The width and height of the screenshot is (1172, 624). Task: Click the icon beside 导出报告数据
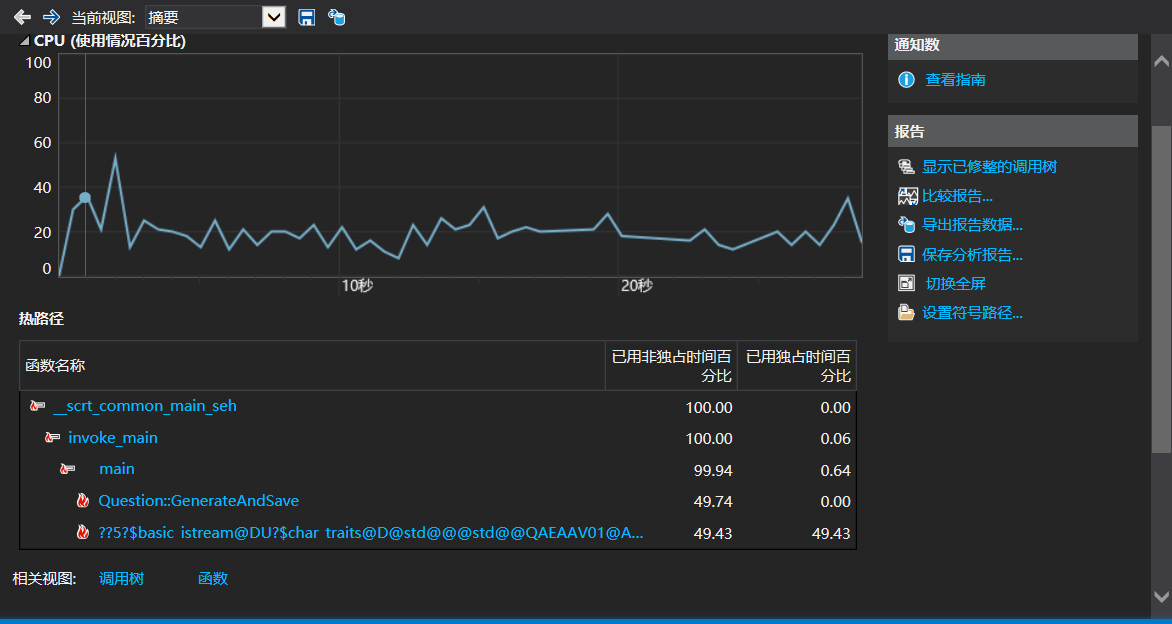click(x=906, y=224)
